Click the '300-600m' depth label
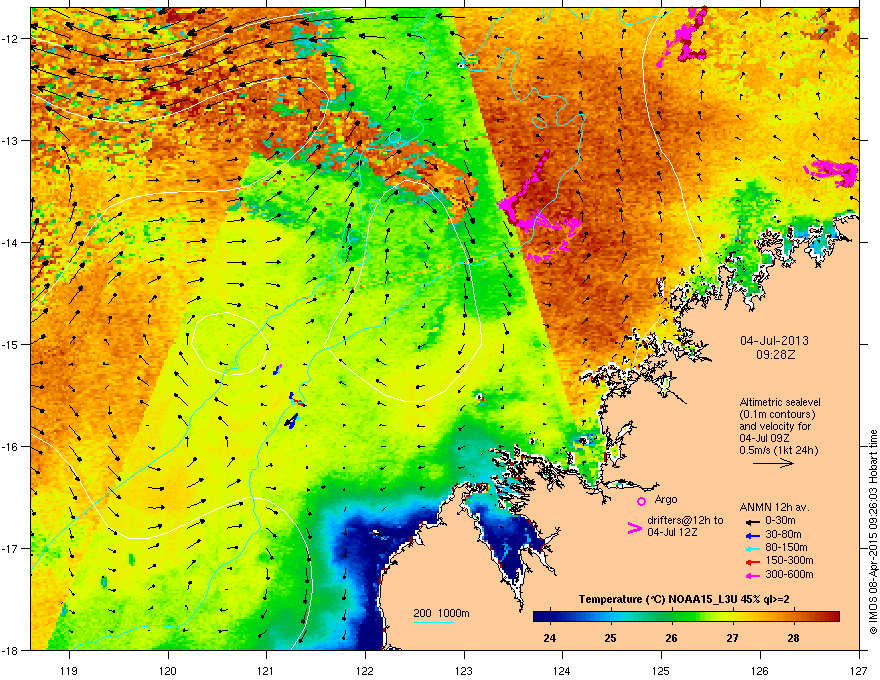This screenshot has height=680, width=880. pos(789,575)
